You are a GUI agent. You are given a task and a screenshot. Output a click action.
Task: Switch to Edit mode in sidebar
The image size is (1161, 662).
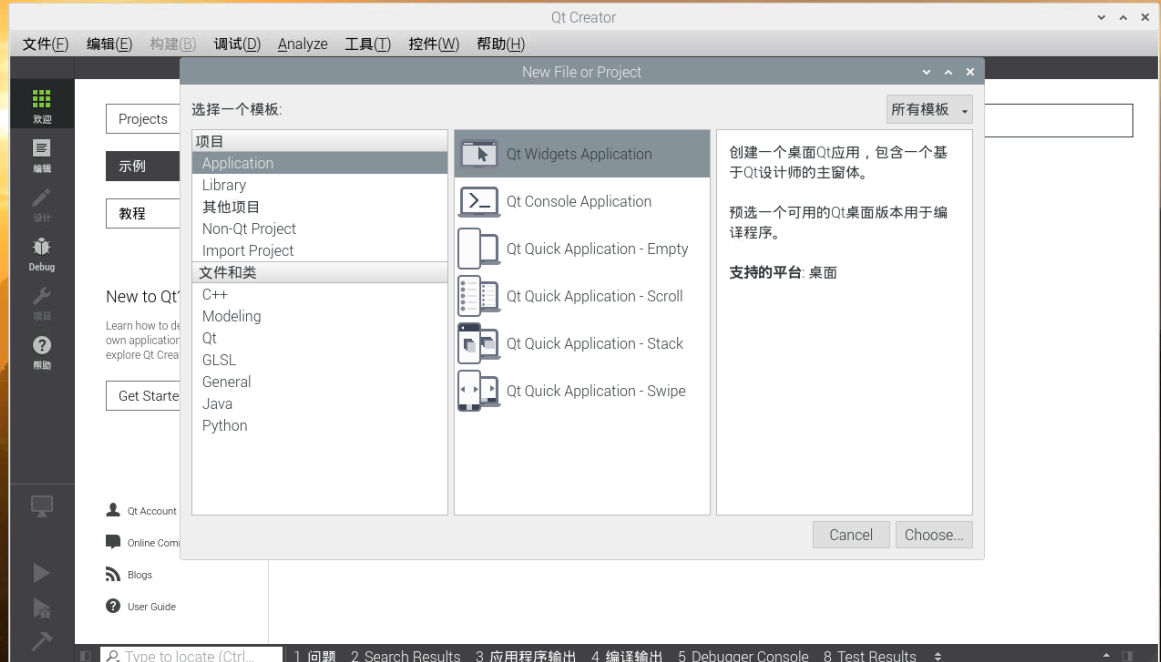[41, 155]
